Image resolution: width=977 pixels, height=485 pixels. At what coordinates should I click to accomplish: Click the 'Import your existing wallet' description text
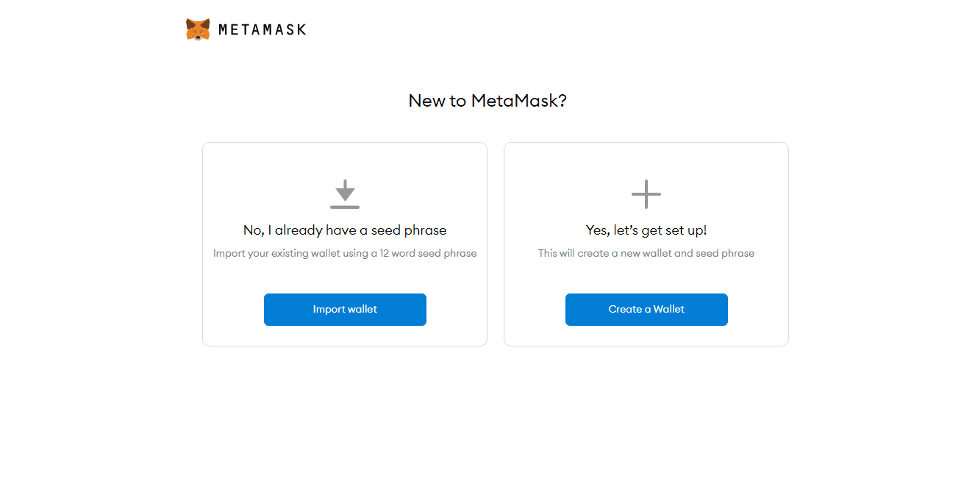(x=345, y=254)
